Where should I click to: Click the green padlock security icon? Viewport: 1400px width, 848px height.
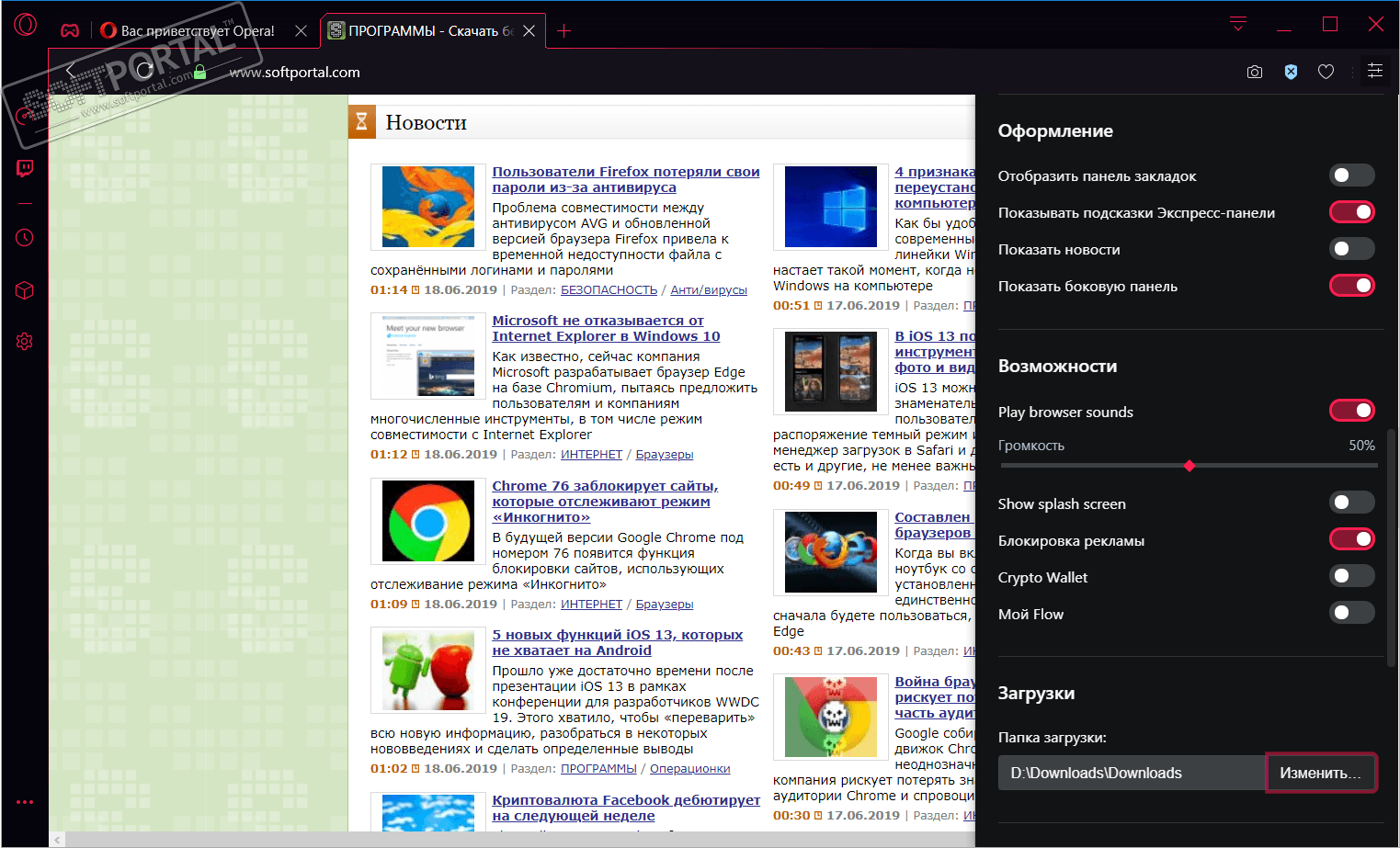click(x=199, y=72)
